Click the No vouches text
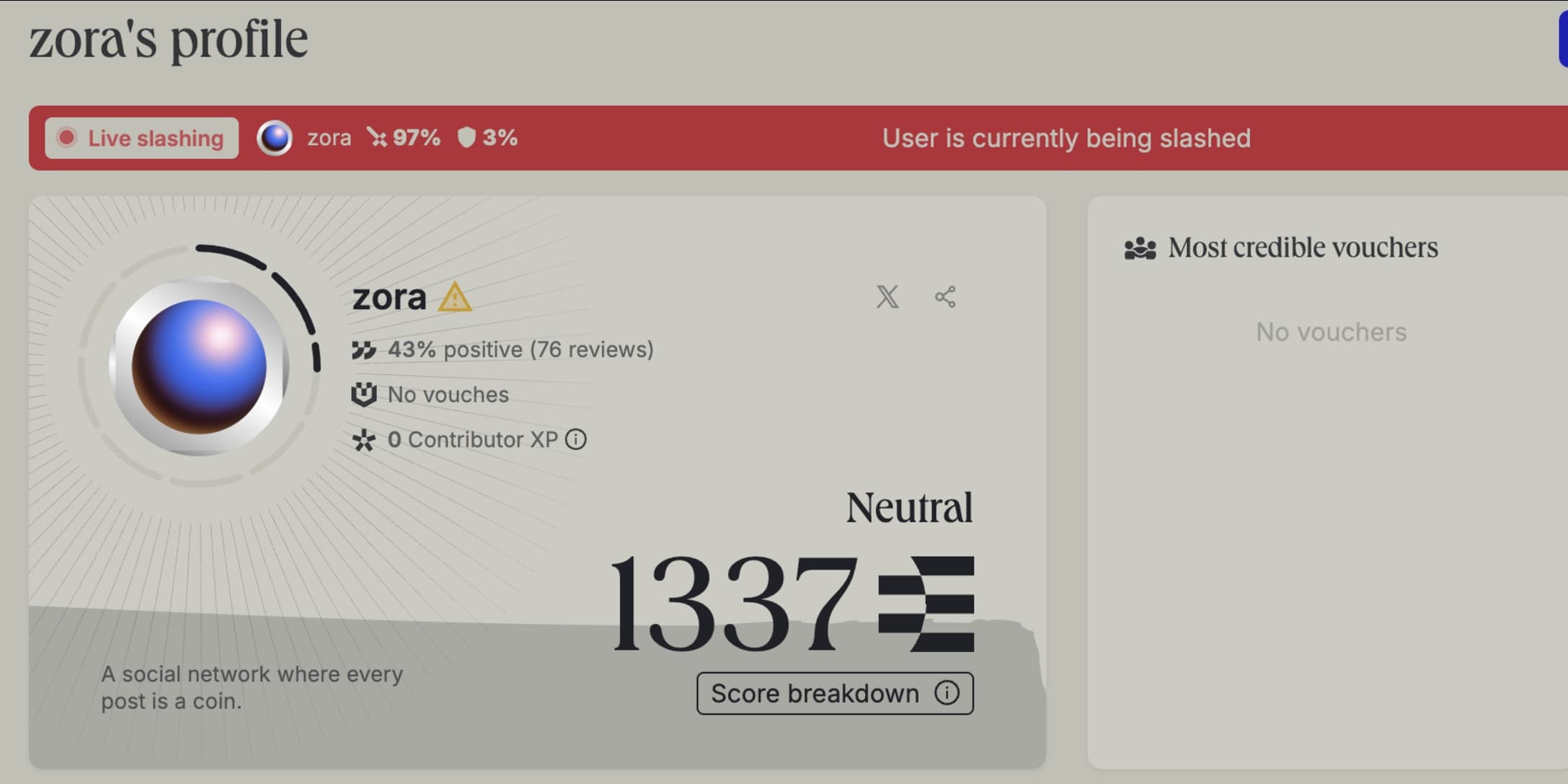The height and width of the screenshot is (784, 1568). pos(448,395)
